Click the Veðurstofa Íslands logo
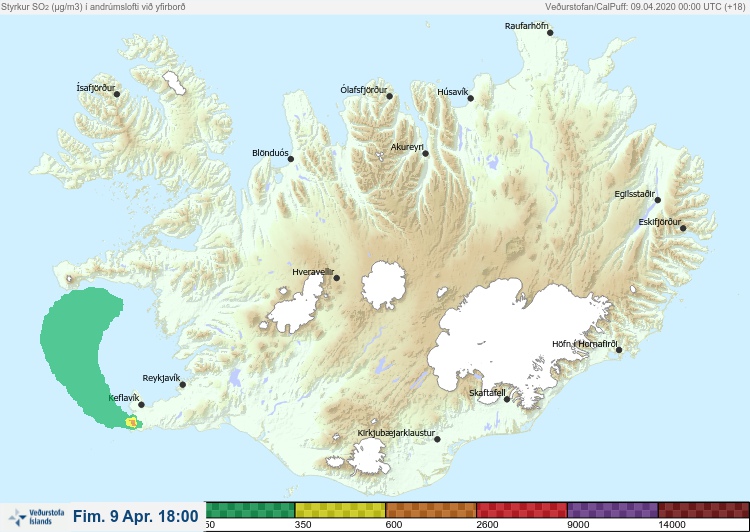This screenshot has height=532, width=750. pyautogui.click(x=36, y=517)
